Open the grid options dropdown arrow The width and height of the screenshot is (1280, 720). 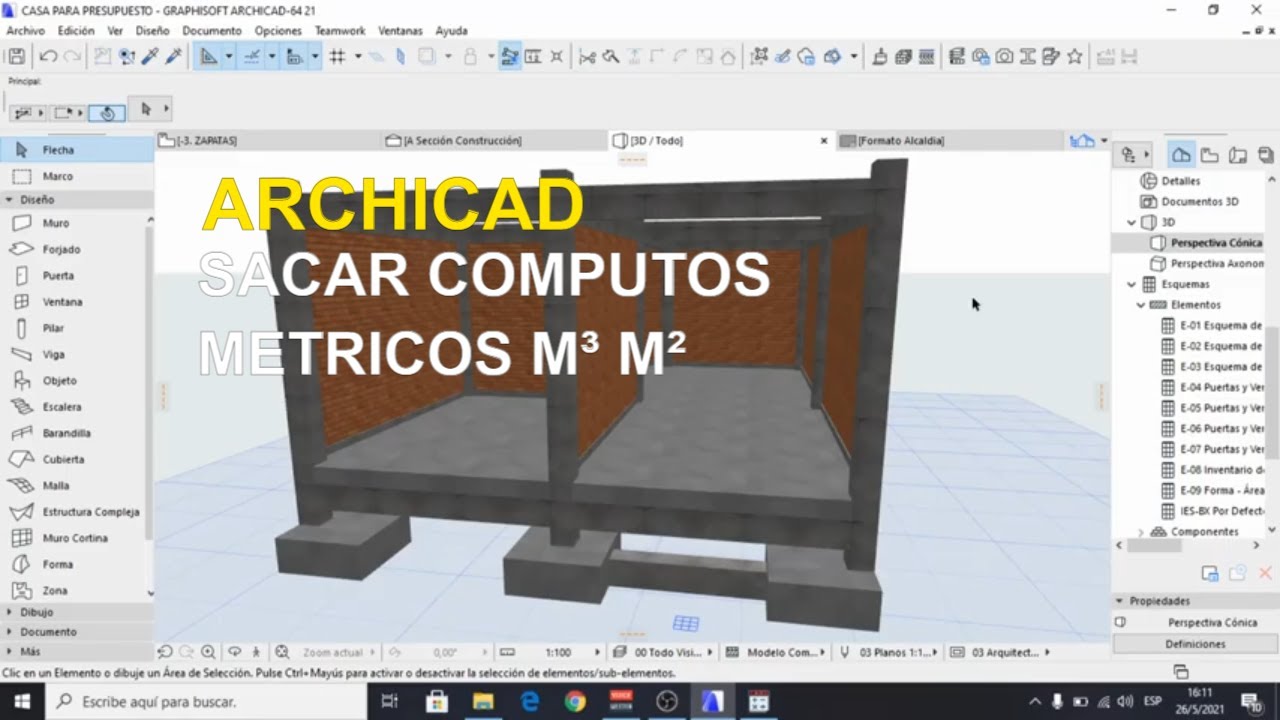[357, 57]
